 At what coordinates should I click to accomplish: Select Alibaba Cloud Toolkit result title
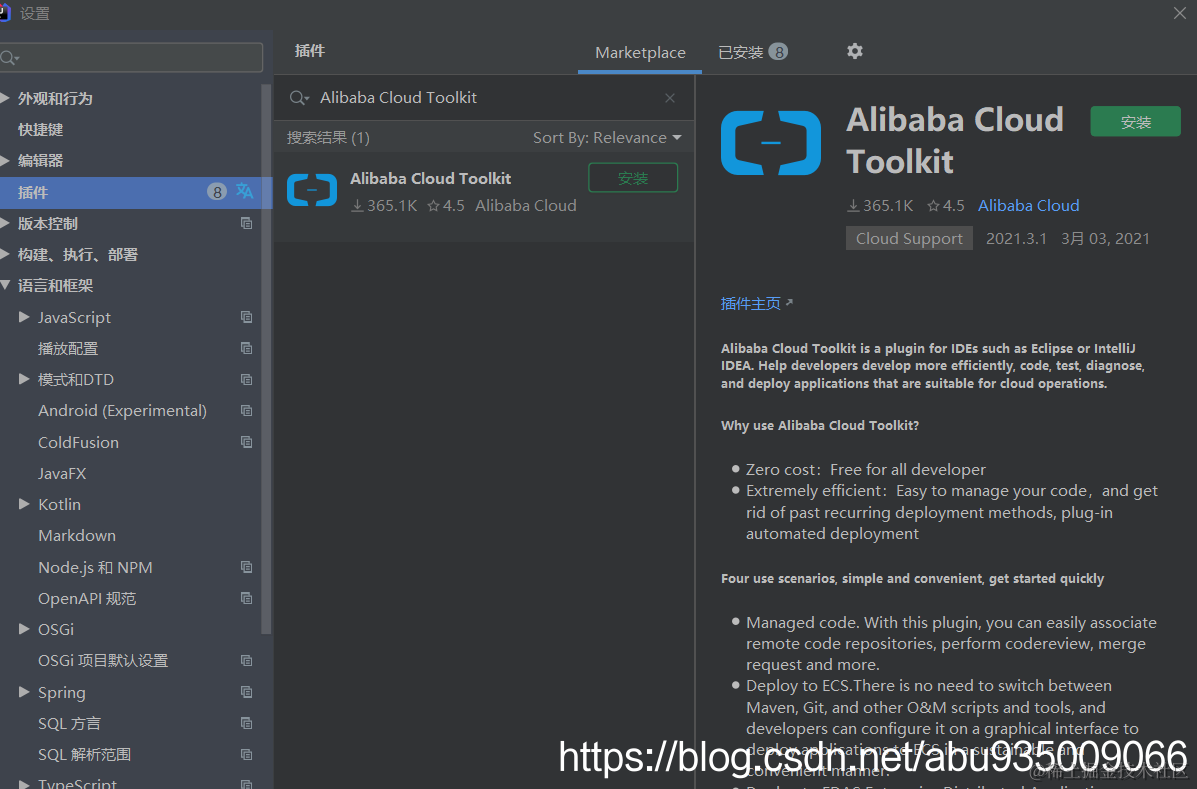[431, 179]
